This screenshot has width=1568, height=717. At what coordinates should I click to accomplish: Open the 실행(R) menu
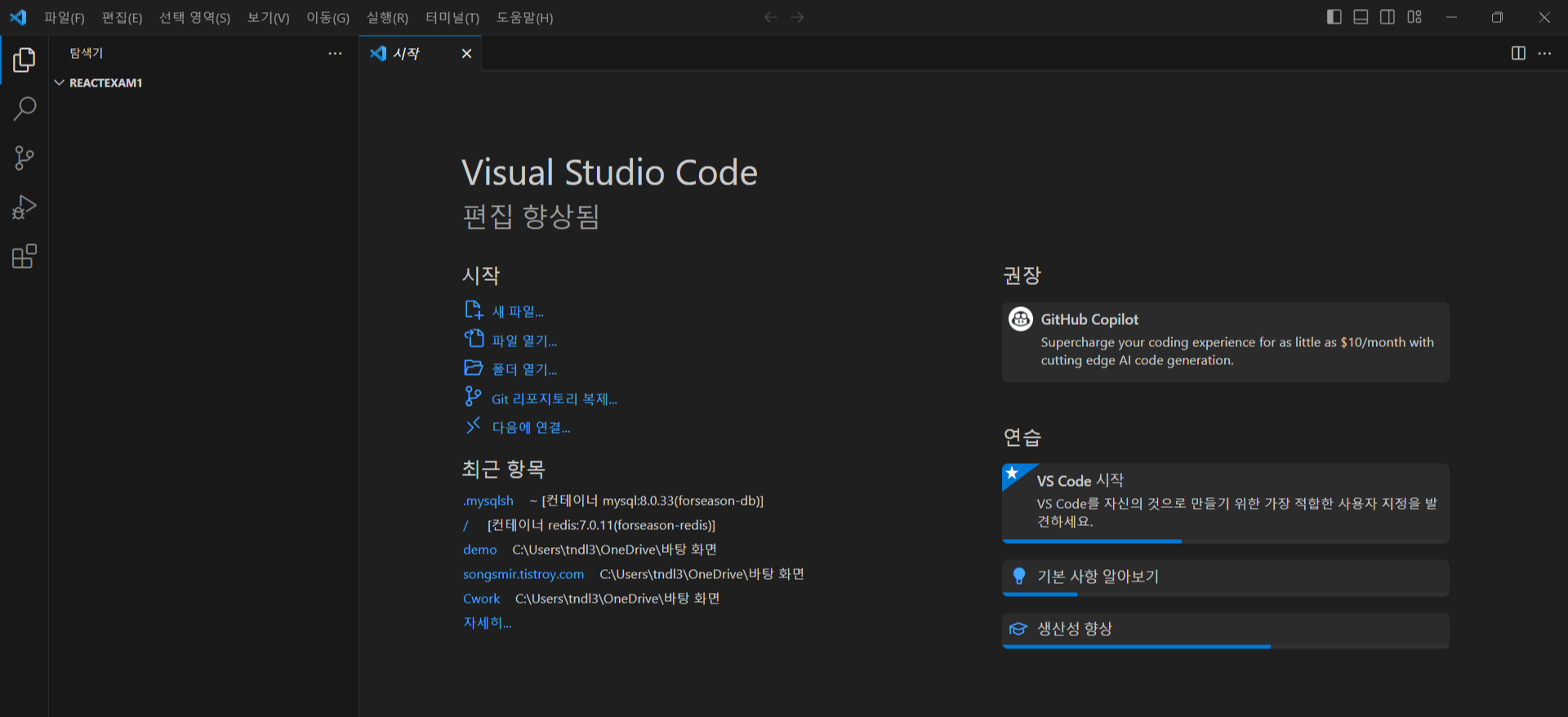click(x=387, y=18)
